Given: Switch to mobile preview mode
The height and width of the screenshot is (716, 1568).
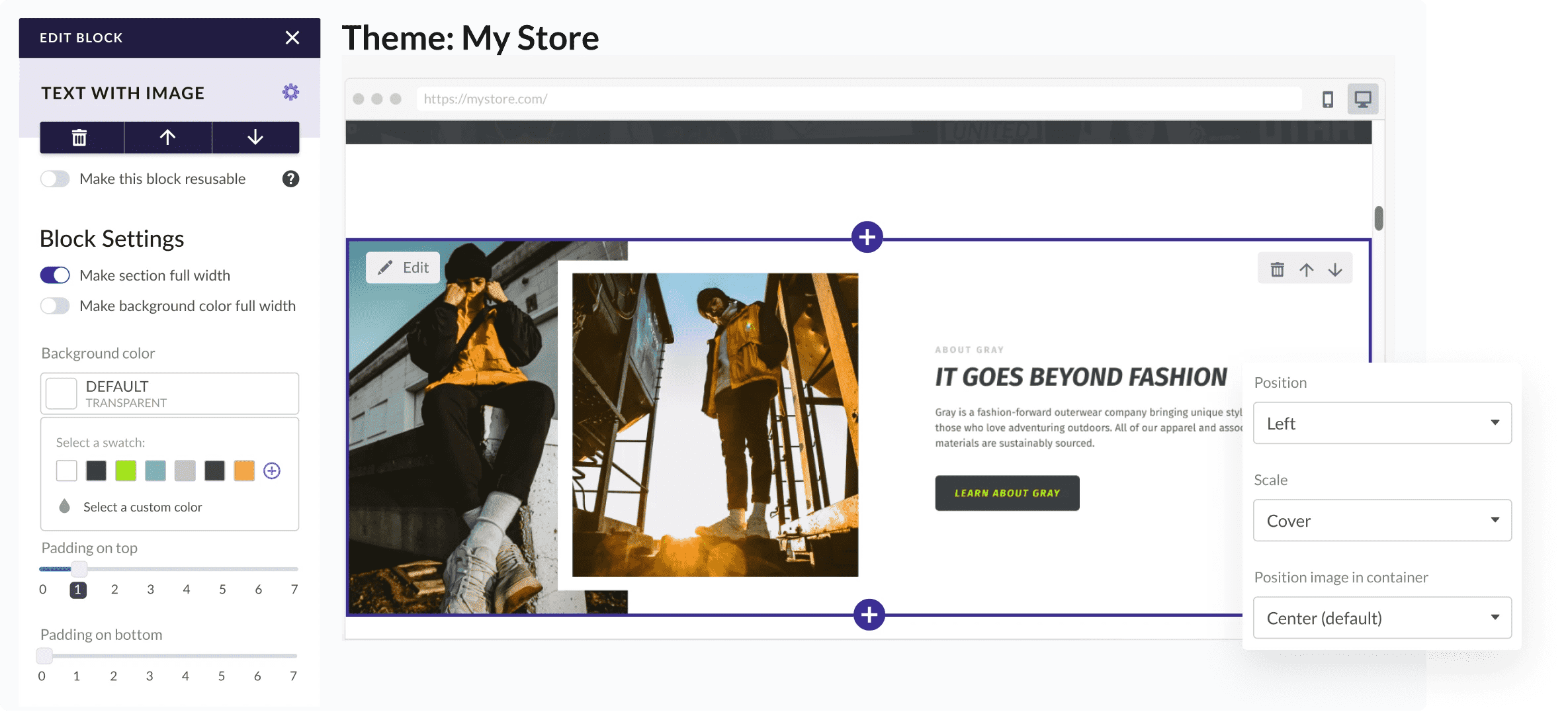Looking at the screenshot, I should pyautogui.click(x=1328, y=98).
